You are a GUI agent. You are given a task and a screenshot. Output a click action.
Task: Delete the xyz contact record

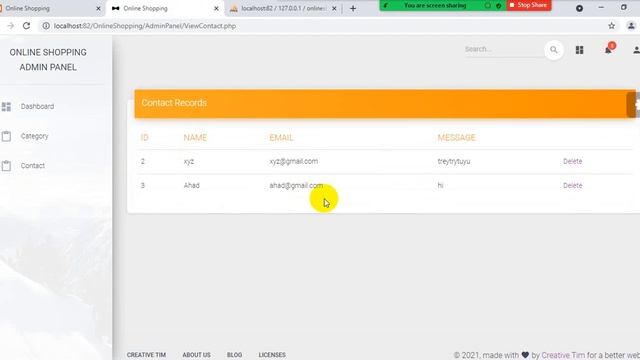pyautogui.click(x=573, y=162)
